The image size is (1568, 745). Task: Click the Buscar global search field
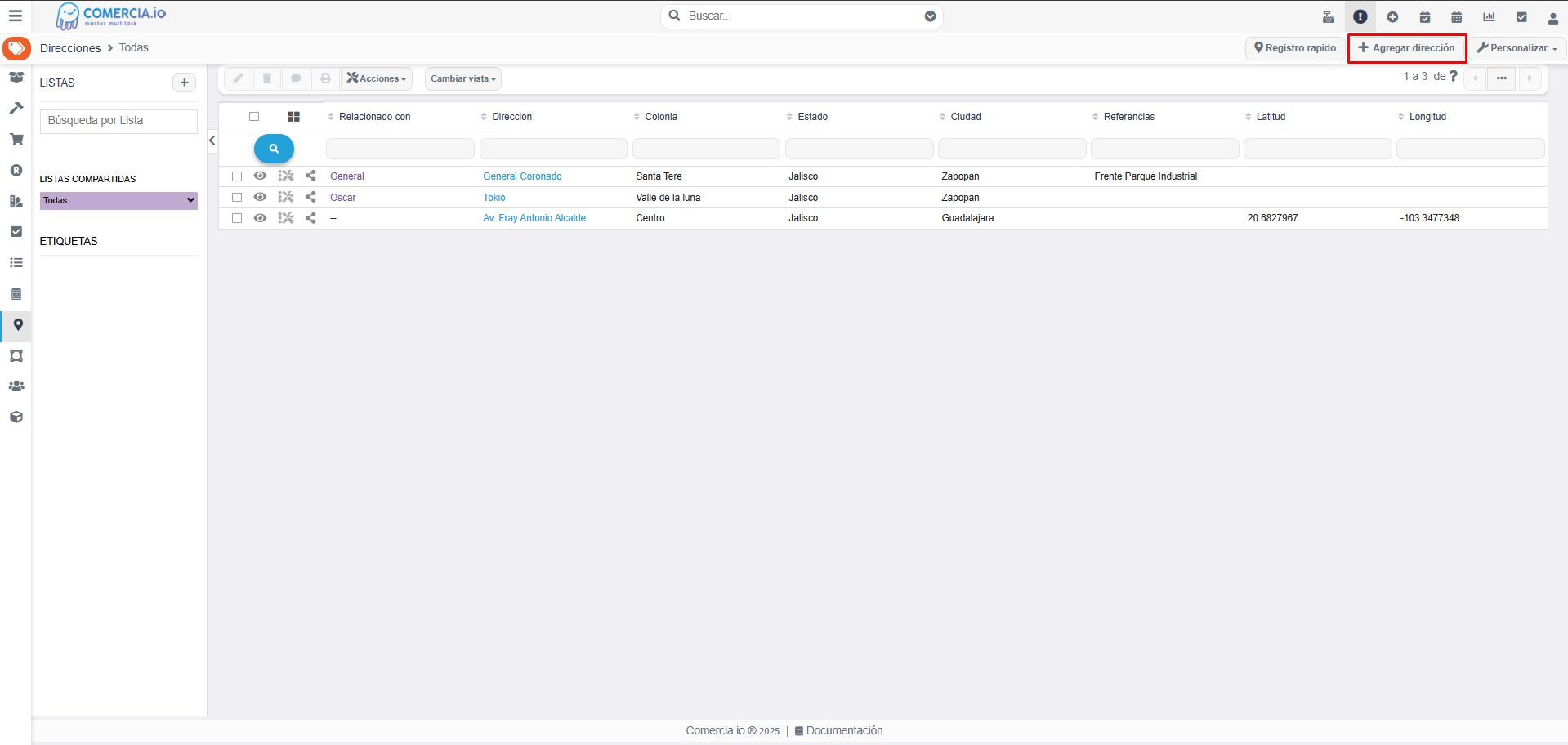click(801, 16)
